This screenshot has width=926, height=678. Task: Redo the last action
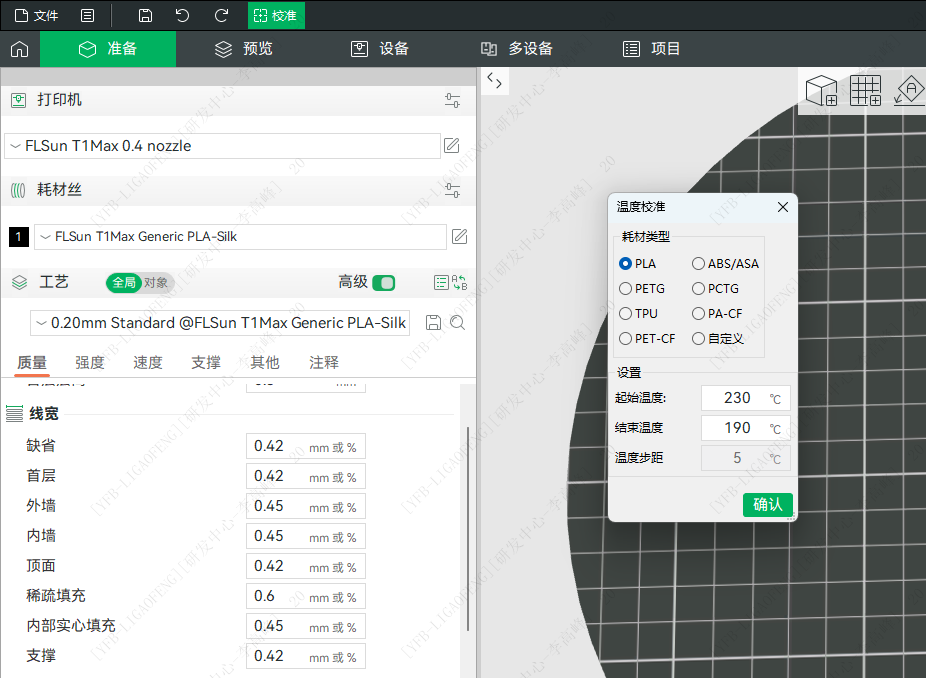click(x=221, y=15)
